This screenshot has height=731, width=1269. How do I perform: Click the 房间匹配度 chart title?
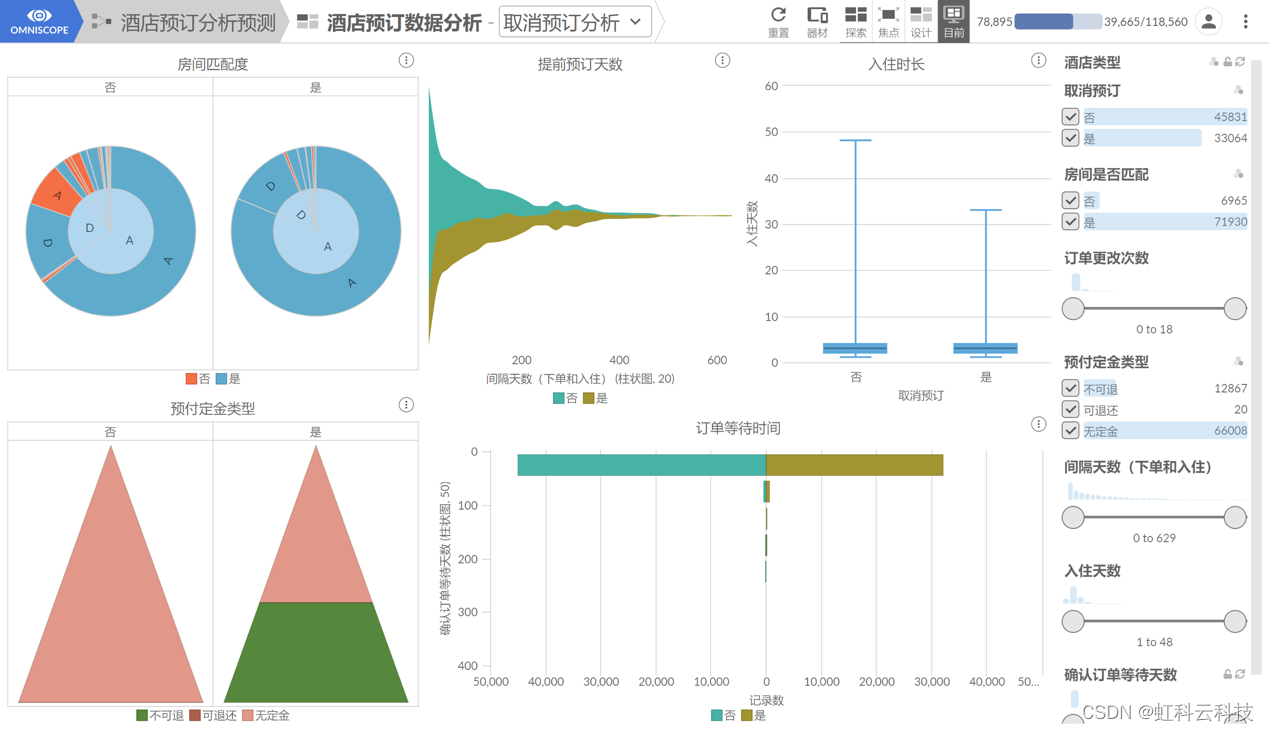click(212, 64)
